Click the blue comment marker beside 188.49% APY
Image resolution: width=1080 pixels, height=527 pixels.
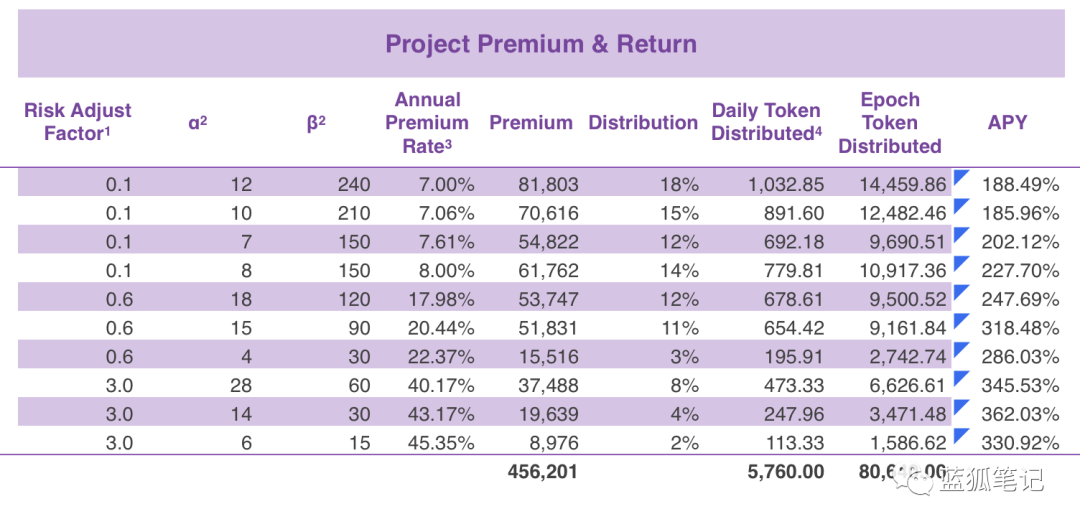click(x=961, y=178)
